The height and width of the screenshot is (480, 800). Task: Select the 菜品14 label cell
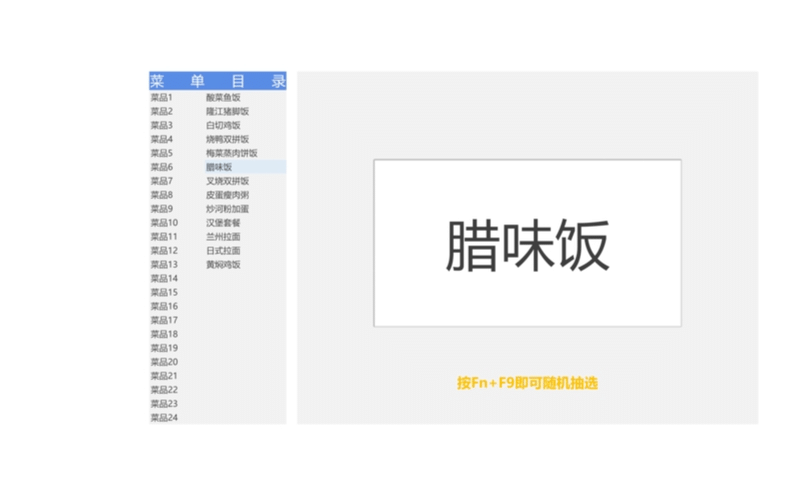click(164, 279)
